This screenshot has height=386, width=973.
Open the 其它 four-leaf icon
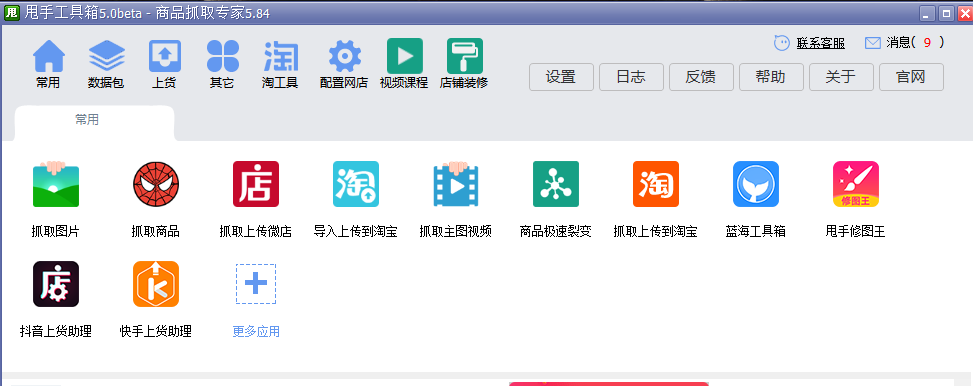(x=223, y=56)
